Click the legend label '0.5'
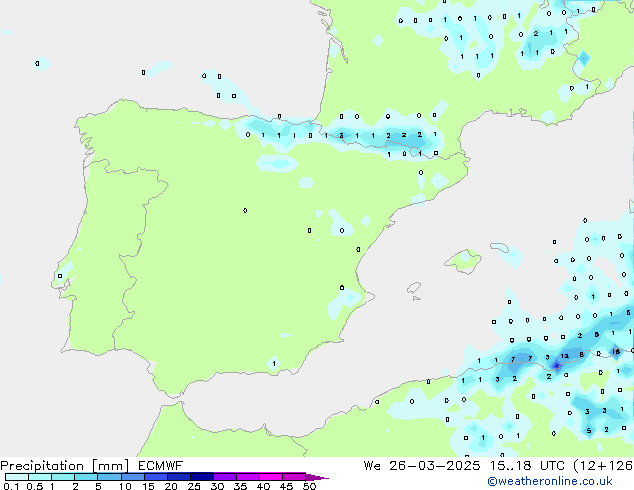Viewport: 634px width, 490px height. click(x=34, y=486)
